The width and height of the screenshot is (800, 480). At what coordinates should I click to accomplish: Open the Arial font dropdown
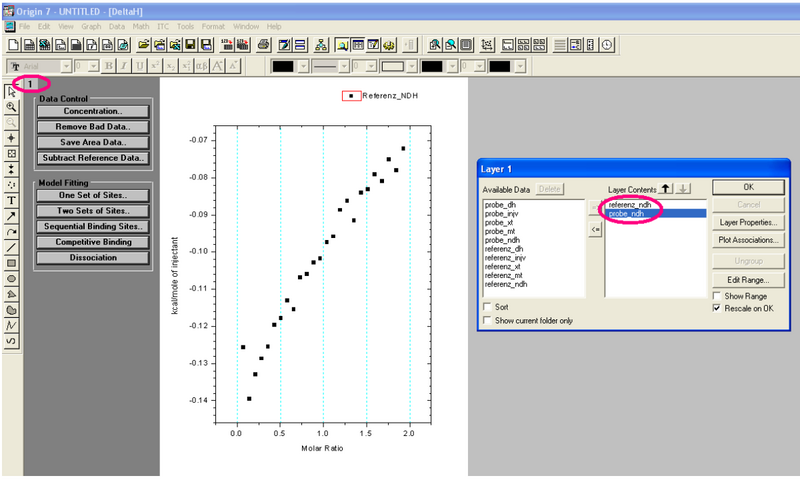click(x=66, y=66)
